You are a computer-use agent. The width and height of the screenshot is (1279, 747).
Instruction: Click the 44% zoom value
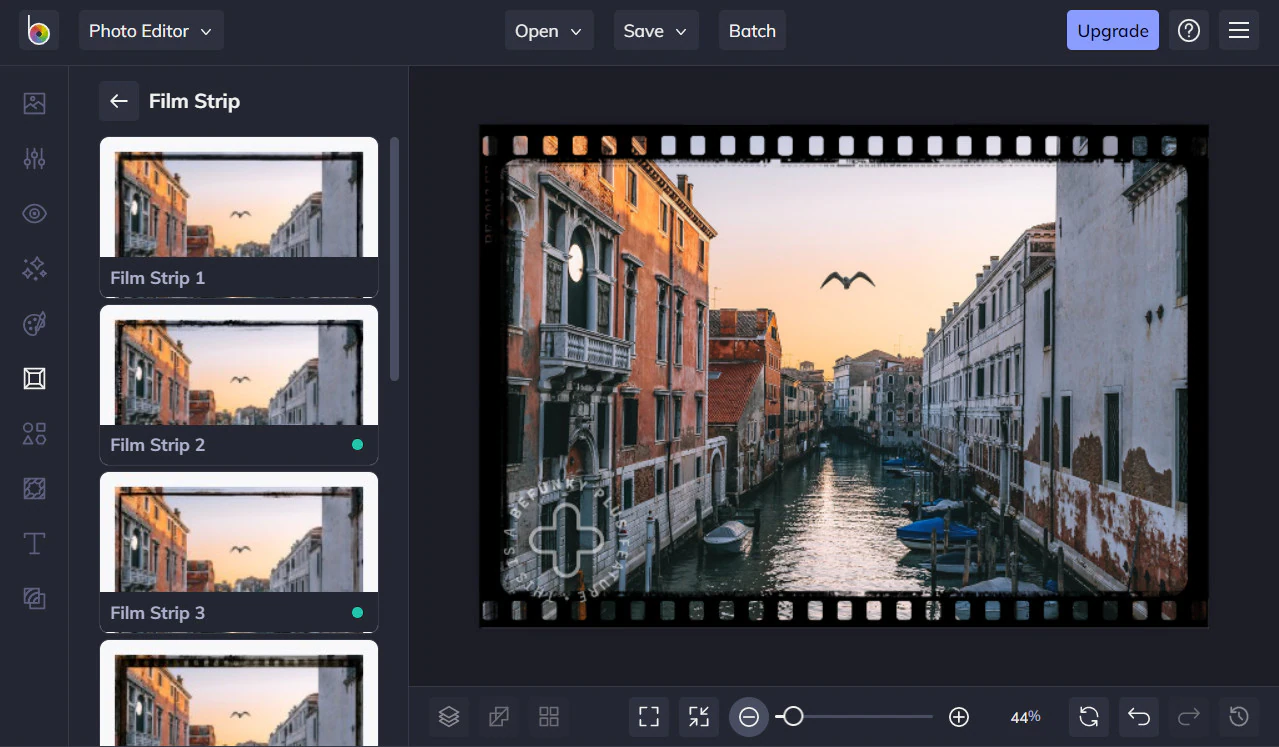[x=1025, y=716]
